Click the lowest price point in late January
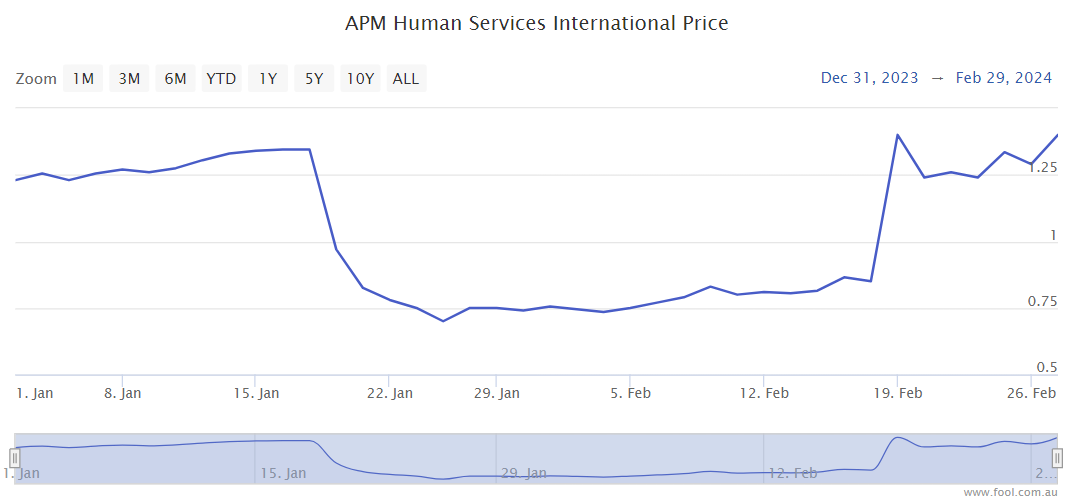The width and height of the screenshot is (1068, 503). (443, 321)
